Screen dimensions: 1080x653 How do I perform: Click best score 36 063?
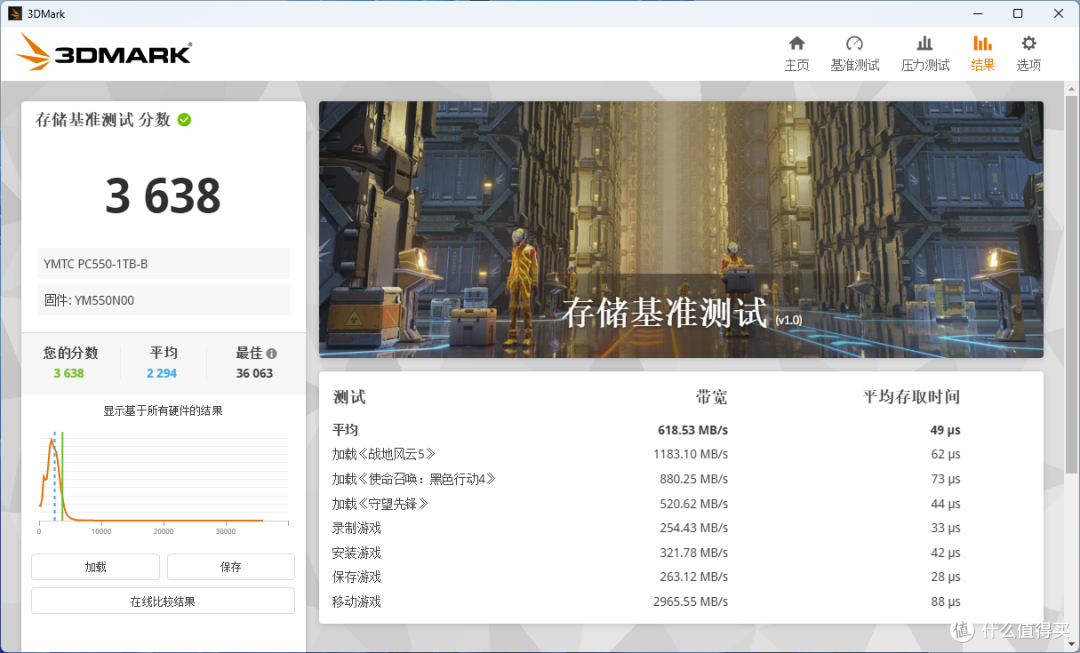click(x=254, y=373)
